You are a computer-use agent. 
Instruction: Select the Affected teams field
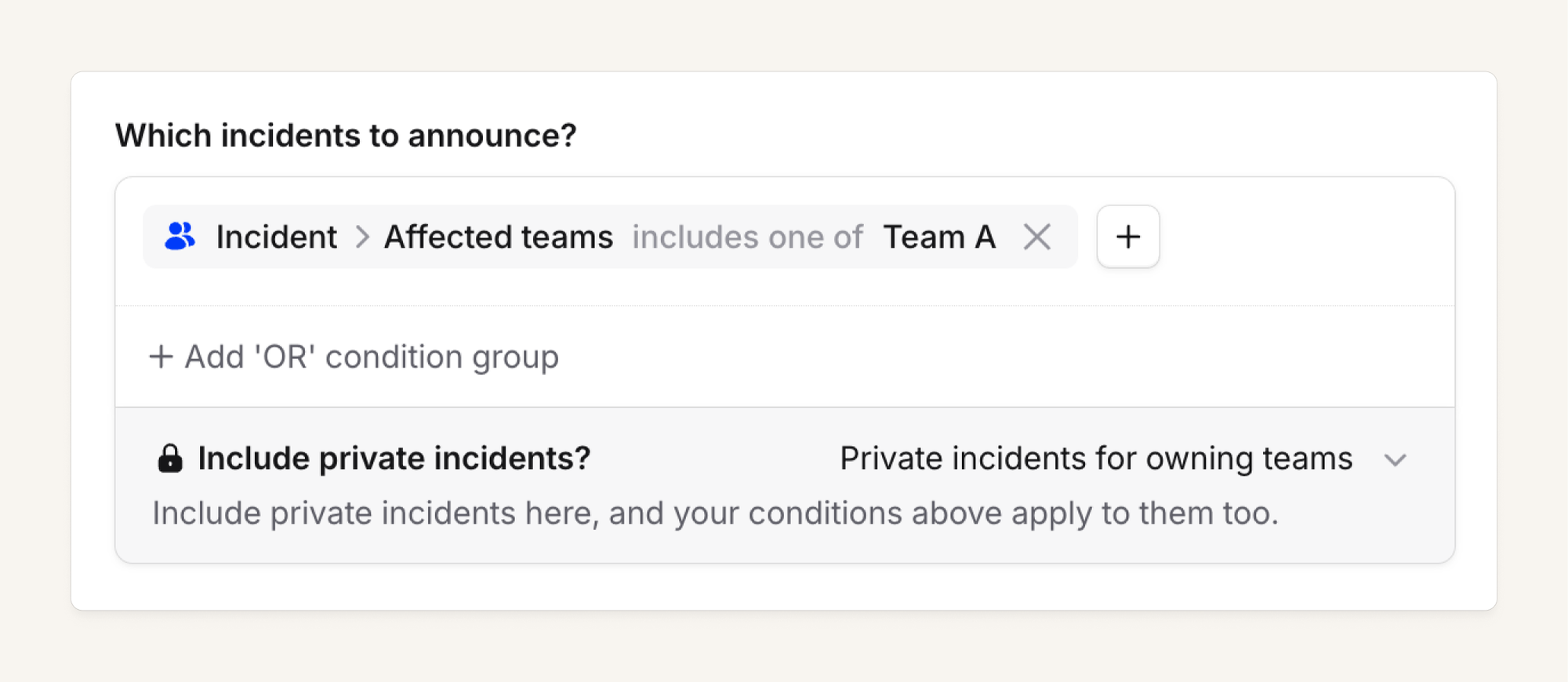click(x=499, y=237)
